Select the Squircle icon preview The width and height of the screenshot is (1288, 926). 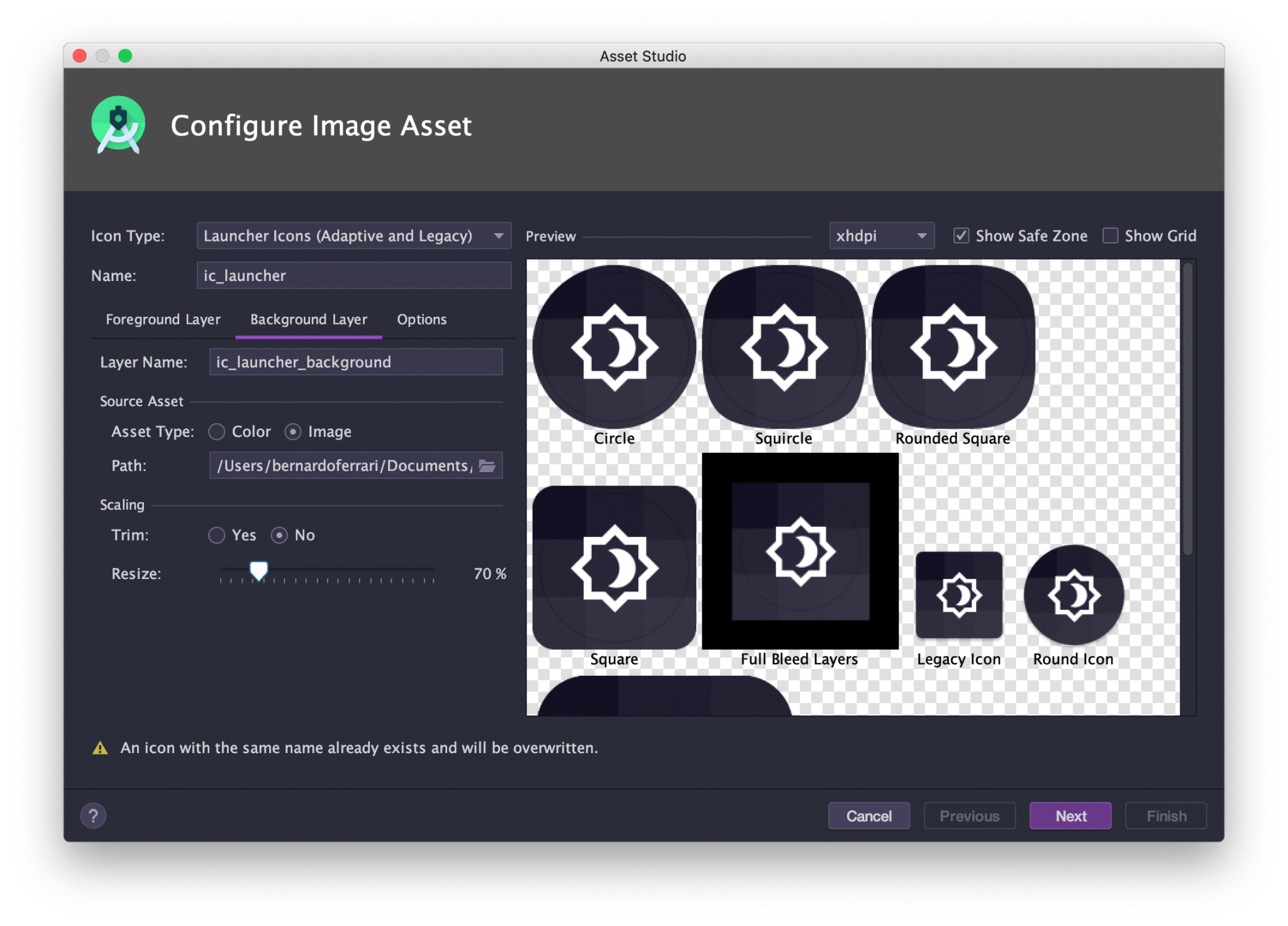[784, 347]
